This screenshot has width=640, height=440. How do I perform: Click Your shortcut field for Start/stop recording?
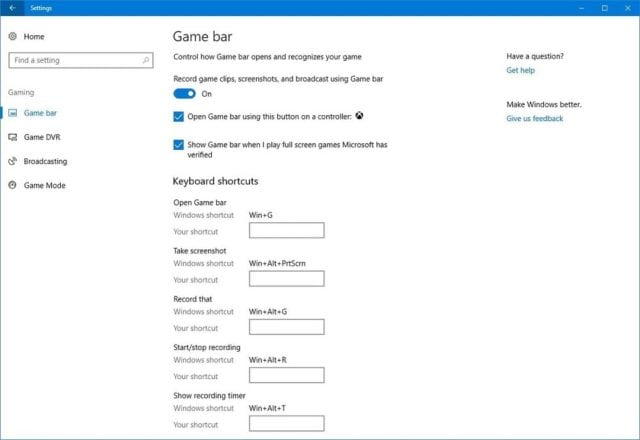(x=287, y=375)
